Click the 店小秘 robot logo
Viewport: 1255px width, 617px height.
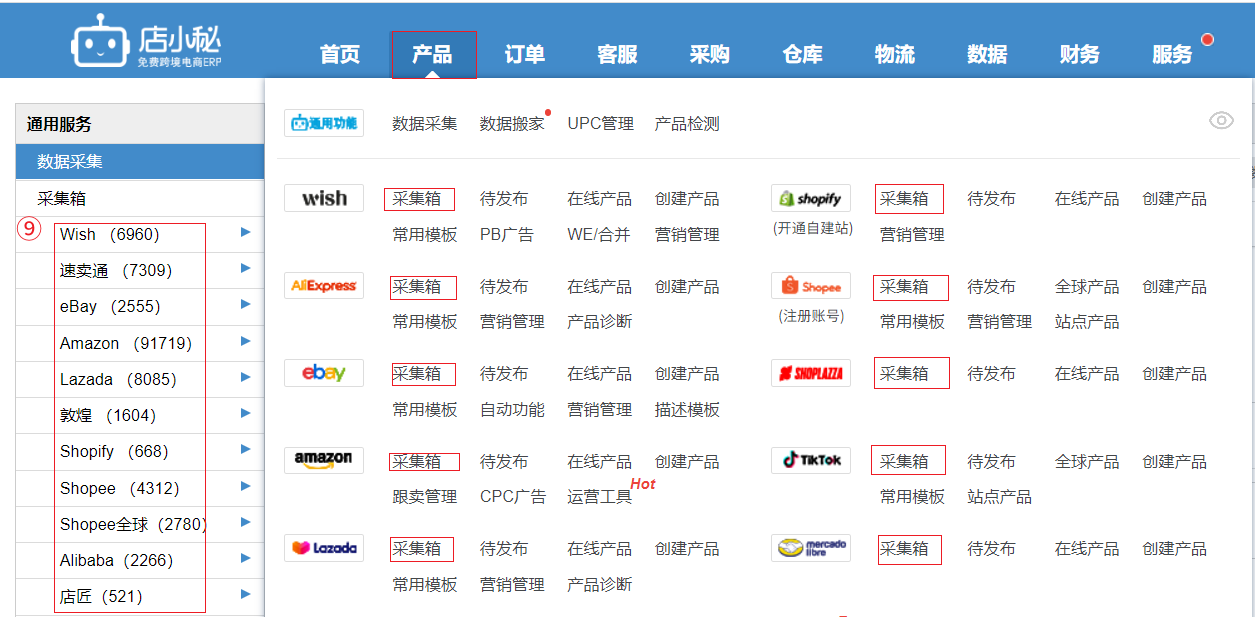pyautogui.click(x=146, y=41)
